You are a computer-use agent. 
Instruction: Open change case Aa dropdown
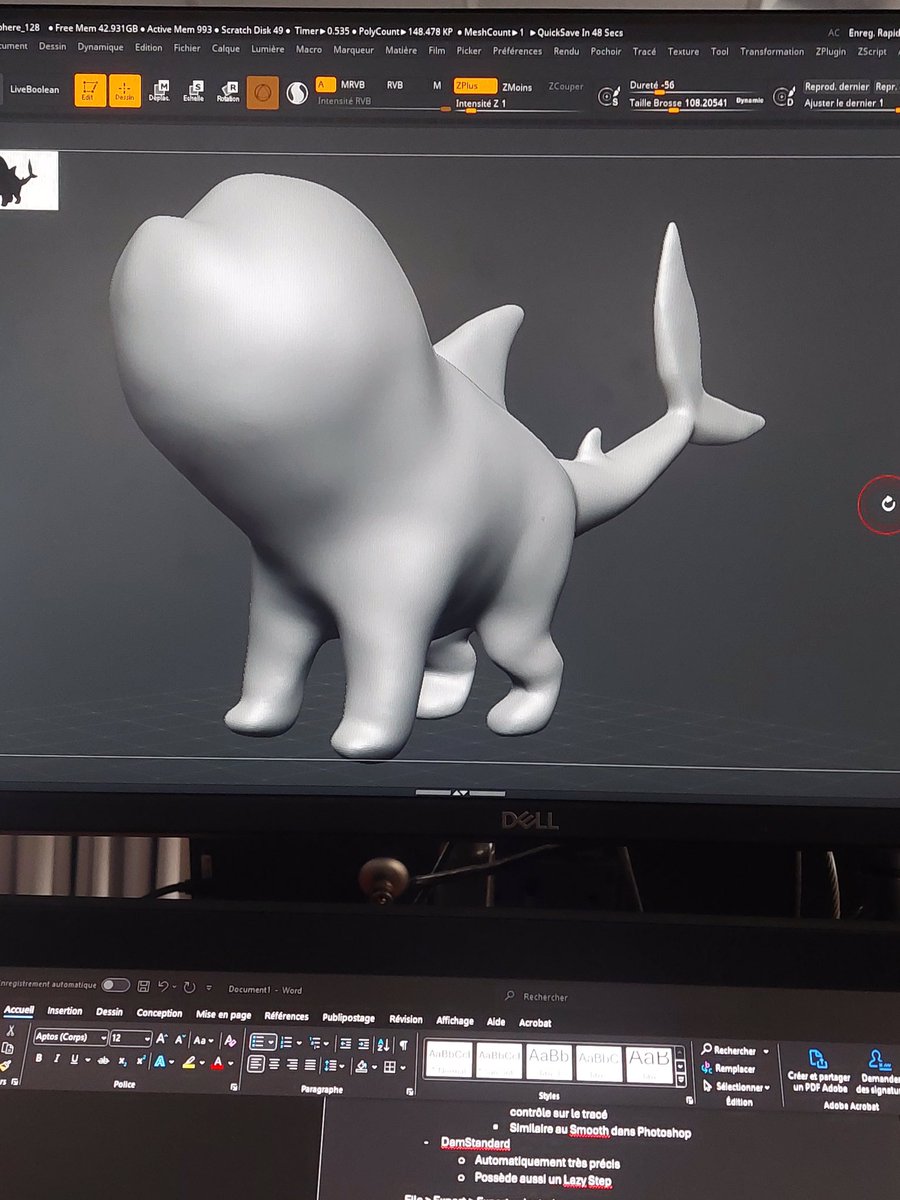point(203,1040)
